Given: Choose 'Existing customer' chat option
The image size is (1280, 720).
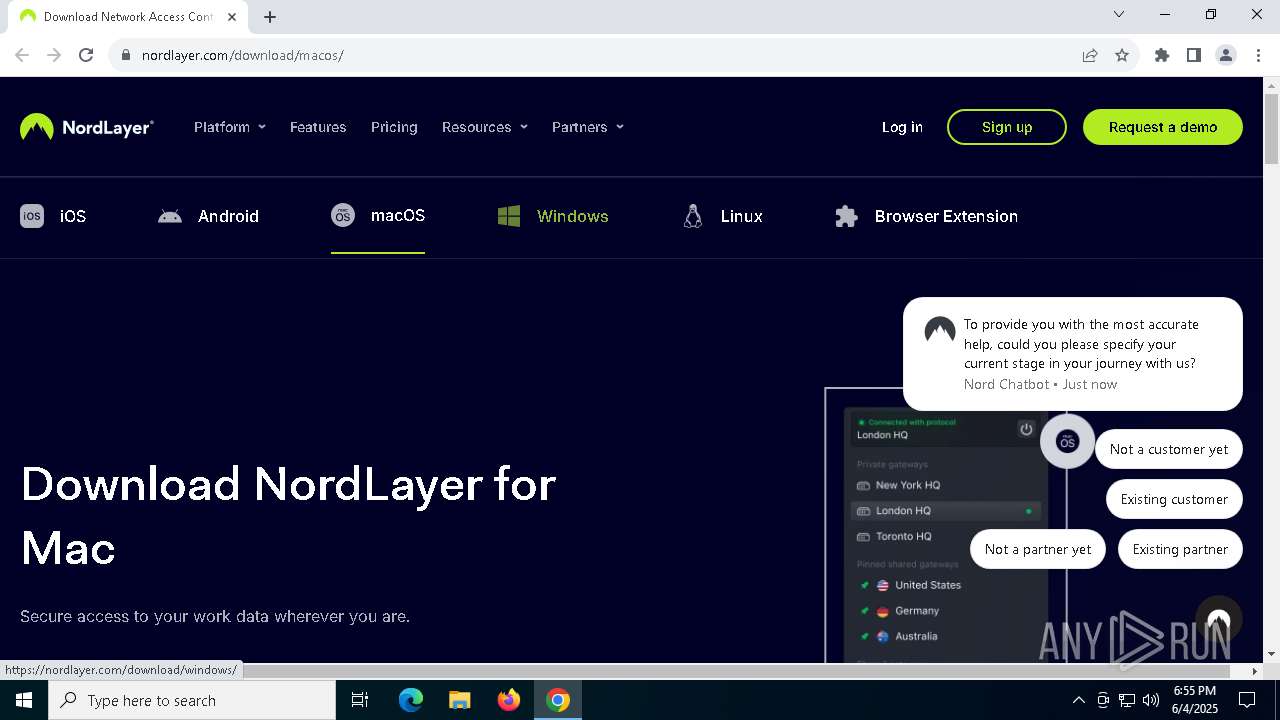Looking at the screenshot, I should (1174, 499).
